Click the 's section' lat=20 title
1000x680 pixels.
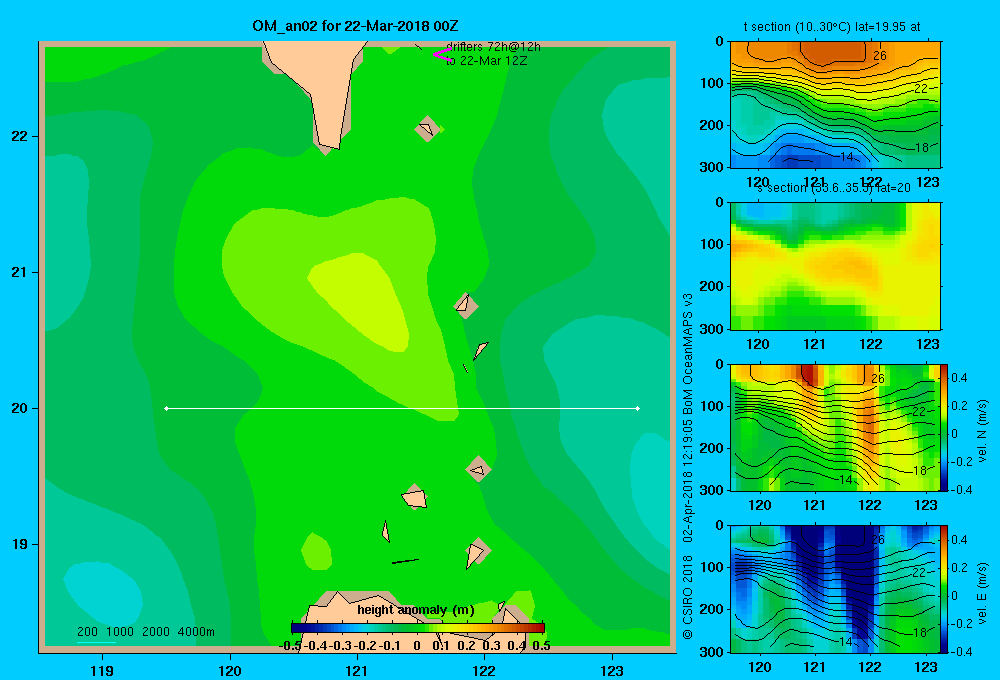[834, 188]
